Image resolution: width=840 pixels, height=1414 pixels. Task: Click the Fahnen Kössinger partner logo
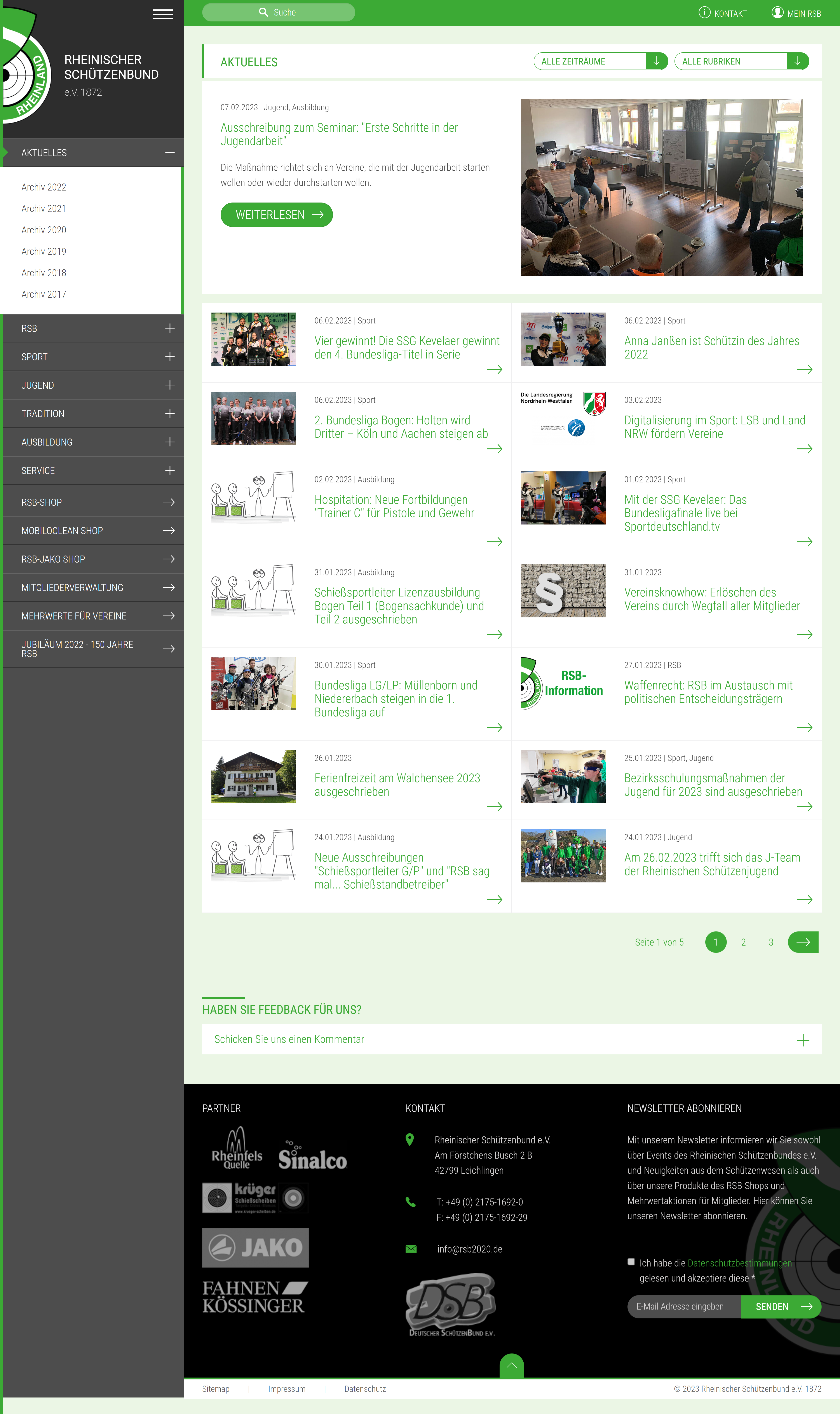(x=255, y=1297)
